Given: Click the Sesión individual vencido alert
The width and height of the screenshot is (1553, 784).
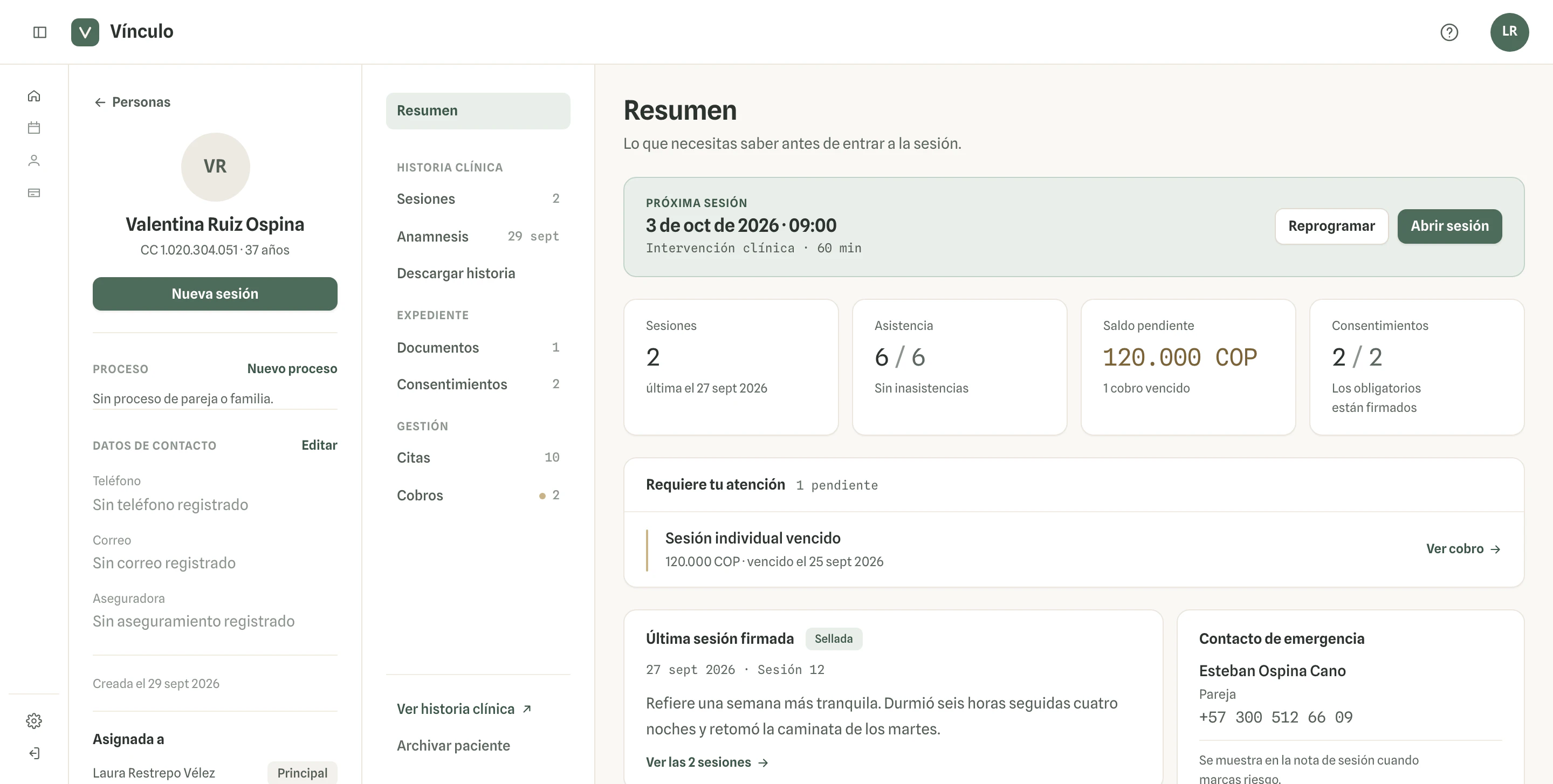Looking at the screenshot, I should coord(1073,549).
